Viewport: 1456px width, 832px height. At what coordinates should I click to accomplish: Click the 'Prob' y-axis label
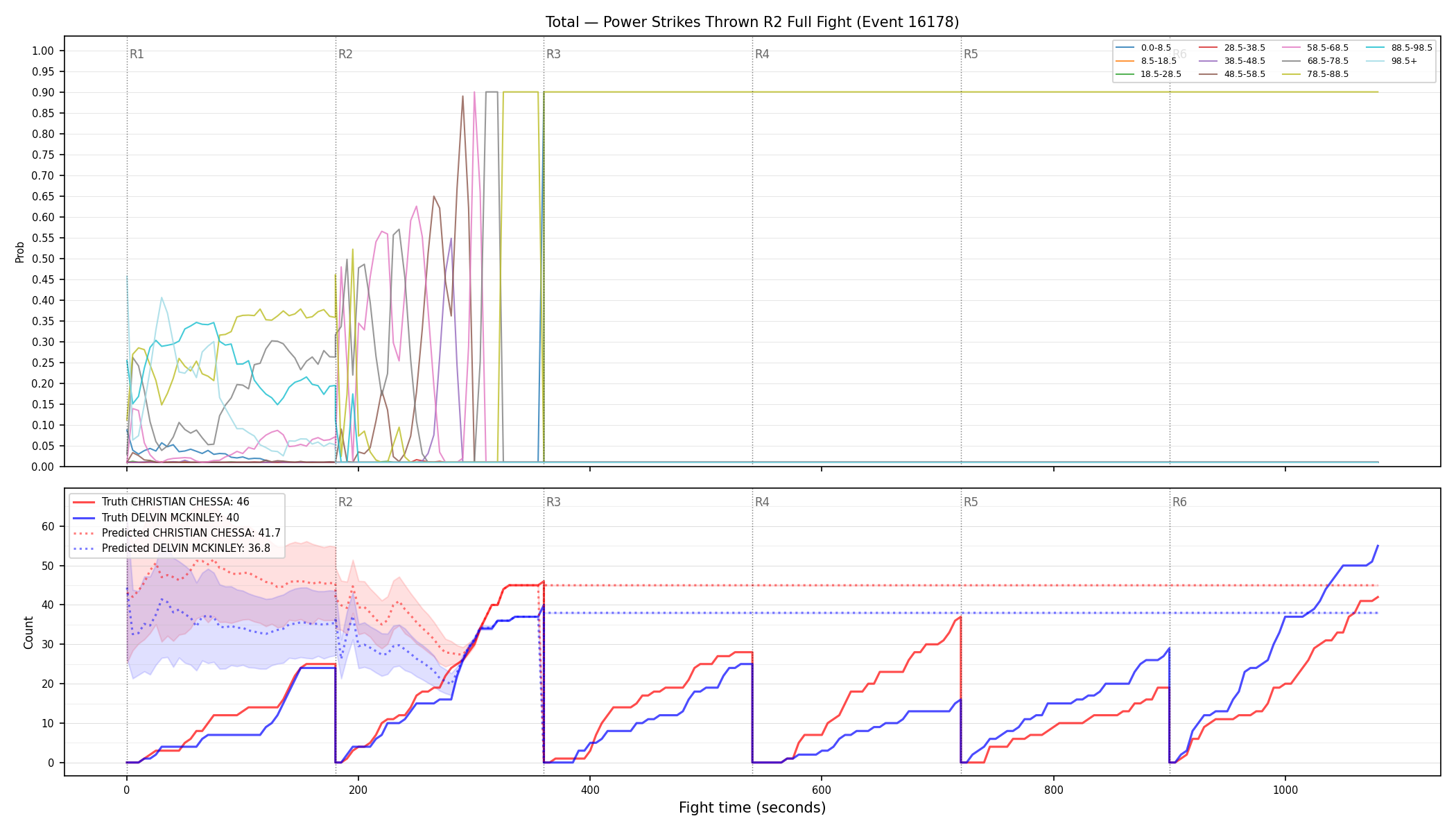pos(19,252)
